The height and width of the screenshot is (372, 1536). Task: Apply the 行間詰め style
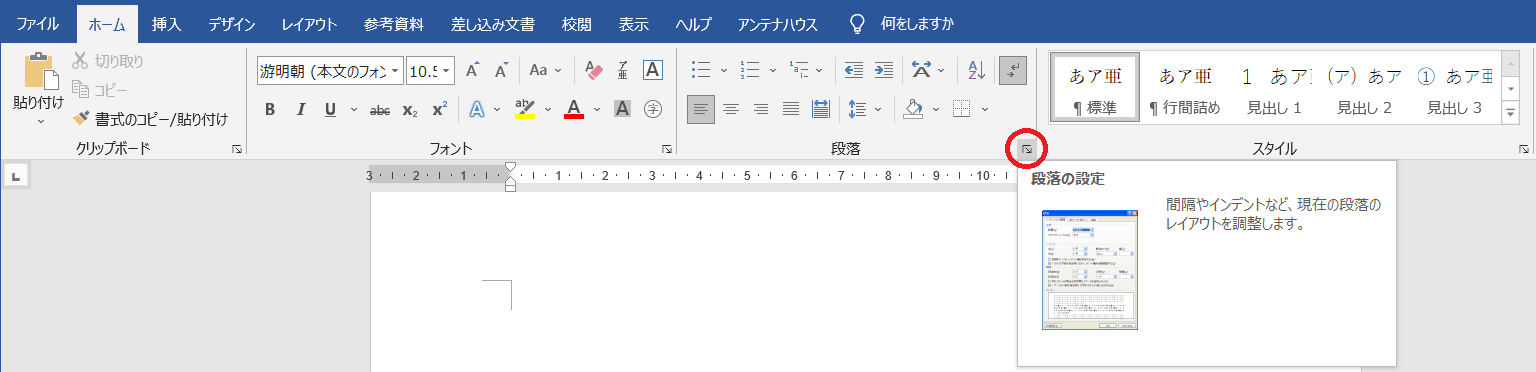pos(1185,88)
